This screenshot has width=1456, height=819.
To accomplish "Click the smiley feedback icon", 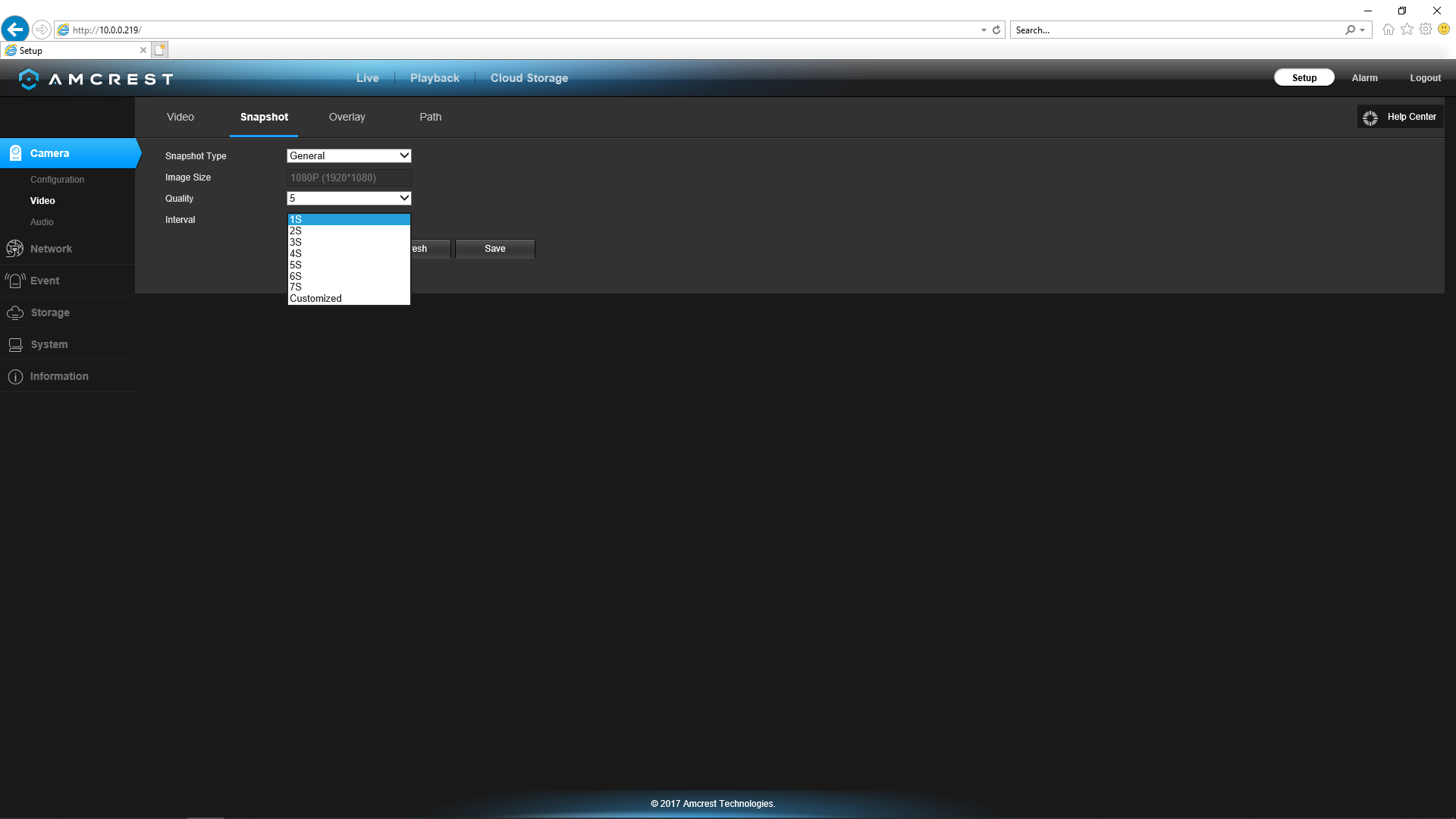I will 1444,30.
